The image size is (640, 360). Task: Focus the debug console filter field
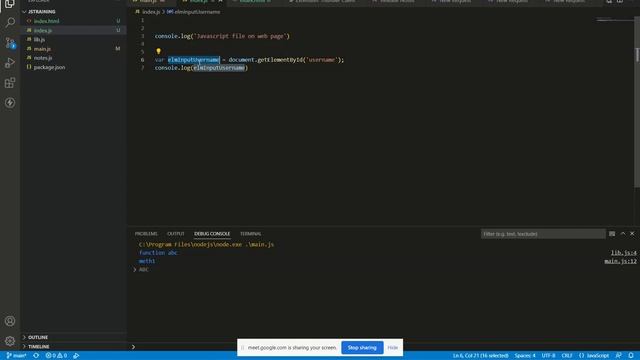(543, 234)
